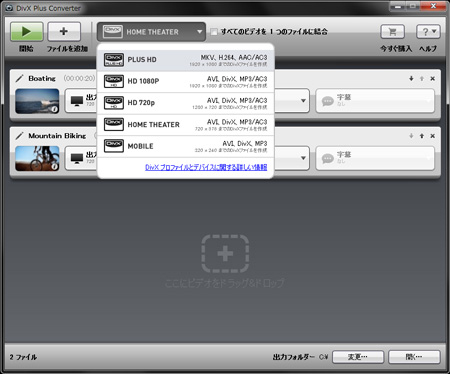
Task: Add a file with the plus button
Action: [64, 32]
